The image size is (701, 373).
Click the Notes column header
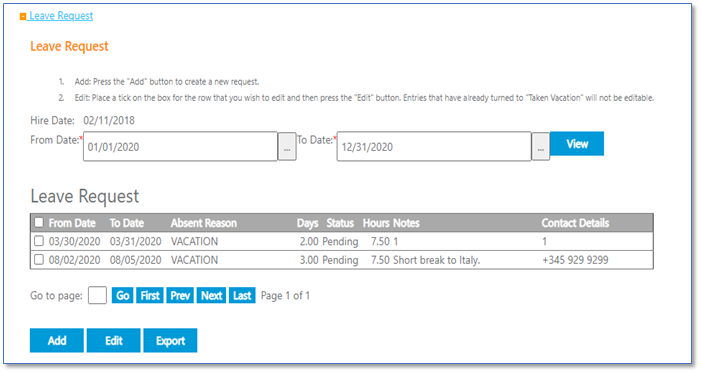(x=406, y=223)
